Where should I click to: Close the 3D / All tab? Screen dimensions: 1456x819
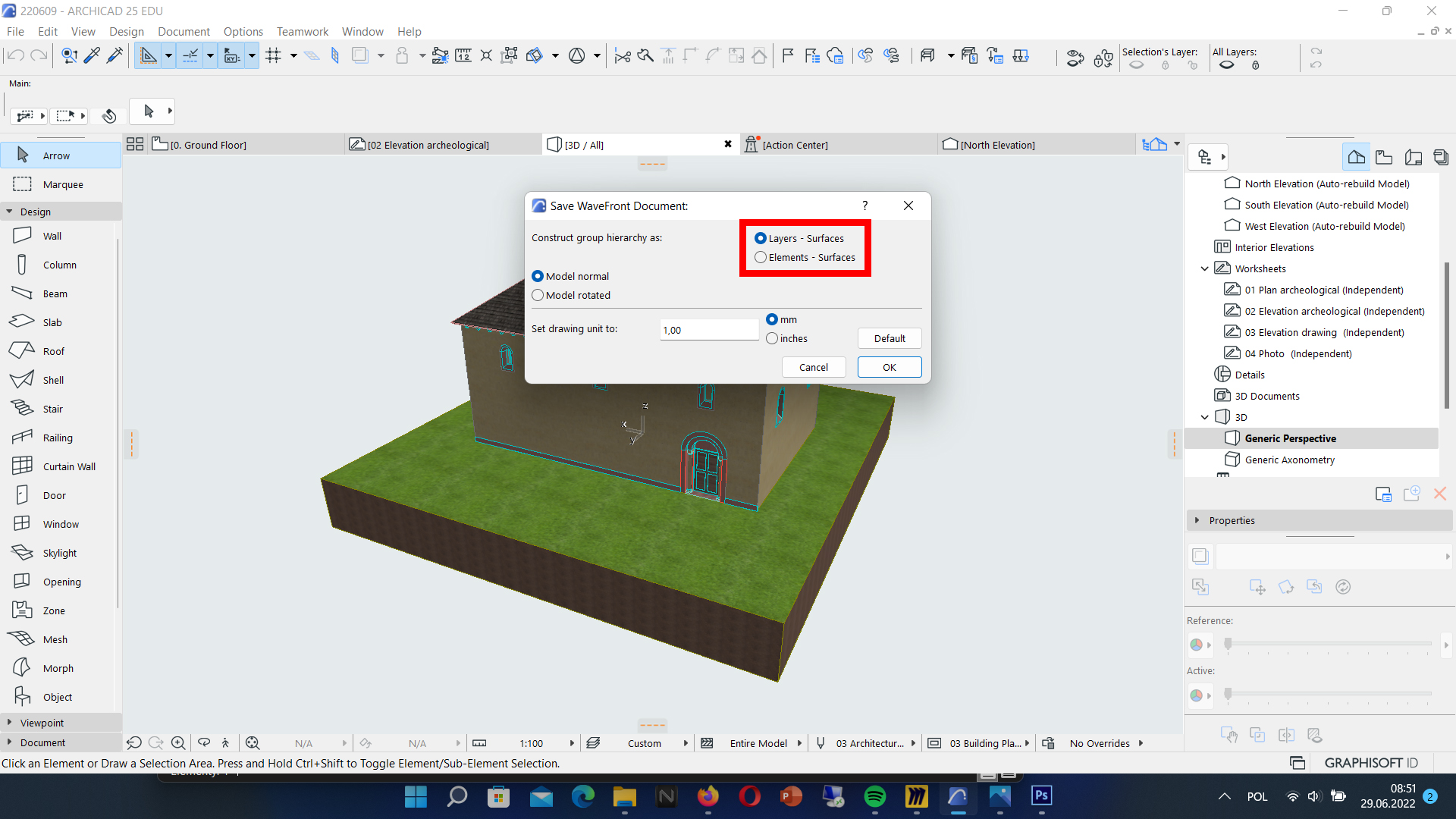click(x=728, y=144)
